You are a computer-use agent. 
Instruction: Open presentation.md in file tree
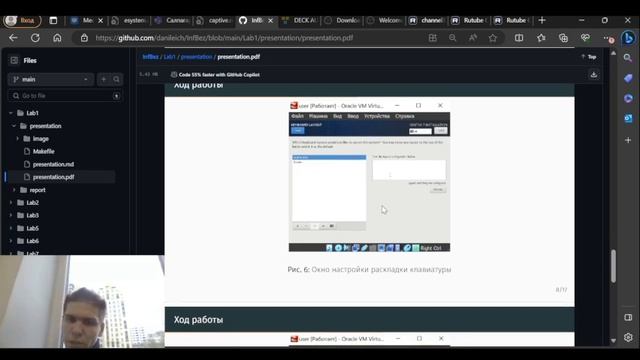click(53, 164)
